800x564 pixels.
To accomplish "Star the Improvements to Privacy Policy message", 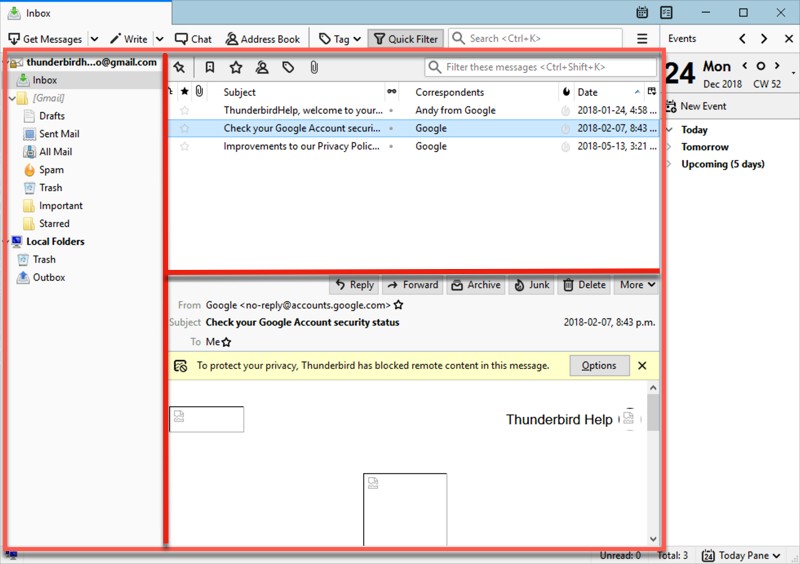I will [185, 146].
